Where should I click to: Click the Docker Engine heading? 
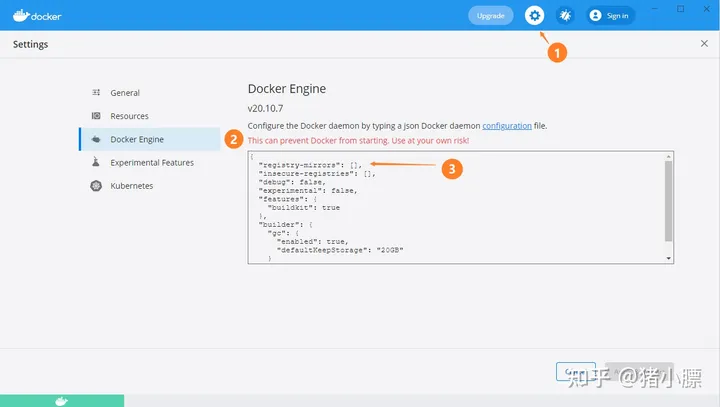click(287, 89)
